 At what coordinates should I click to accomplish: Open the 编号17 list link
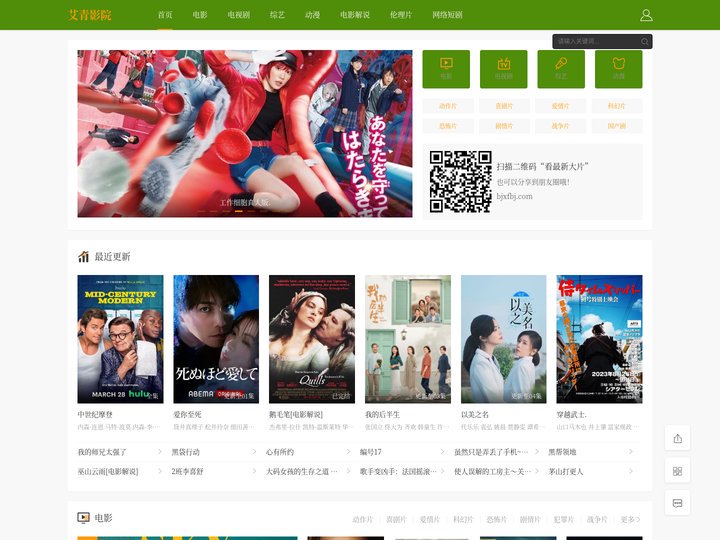point(371,452)
